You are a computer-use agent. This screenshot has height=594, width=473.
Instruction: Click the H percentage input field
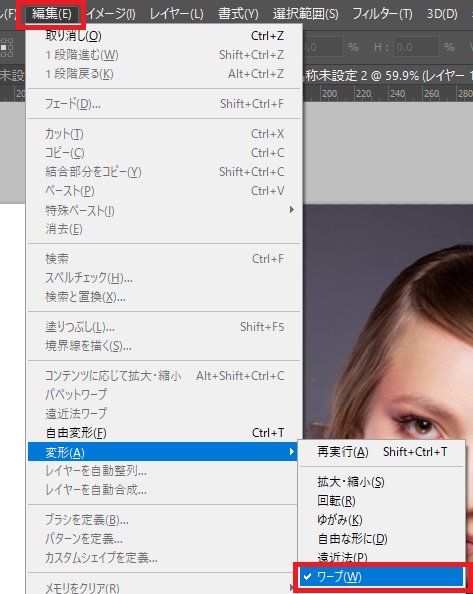pos(416,47)
